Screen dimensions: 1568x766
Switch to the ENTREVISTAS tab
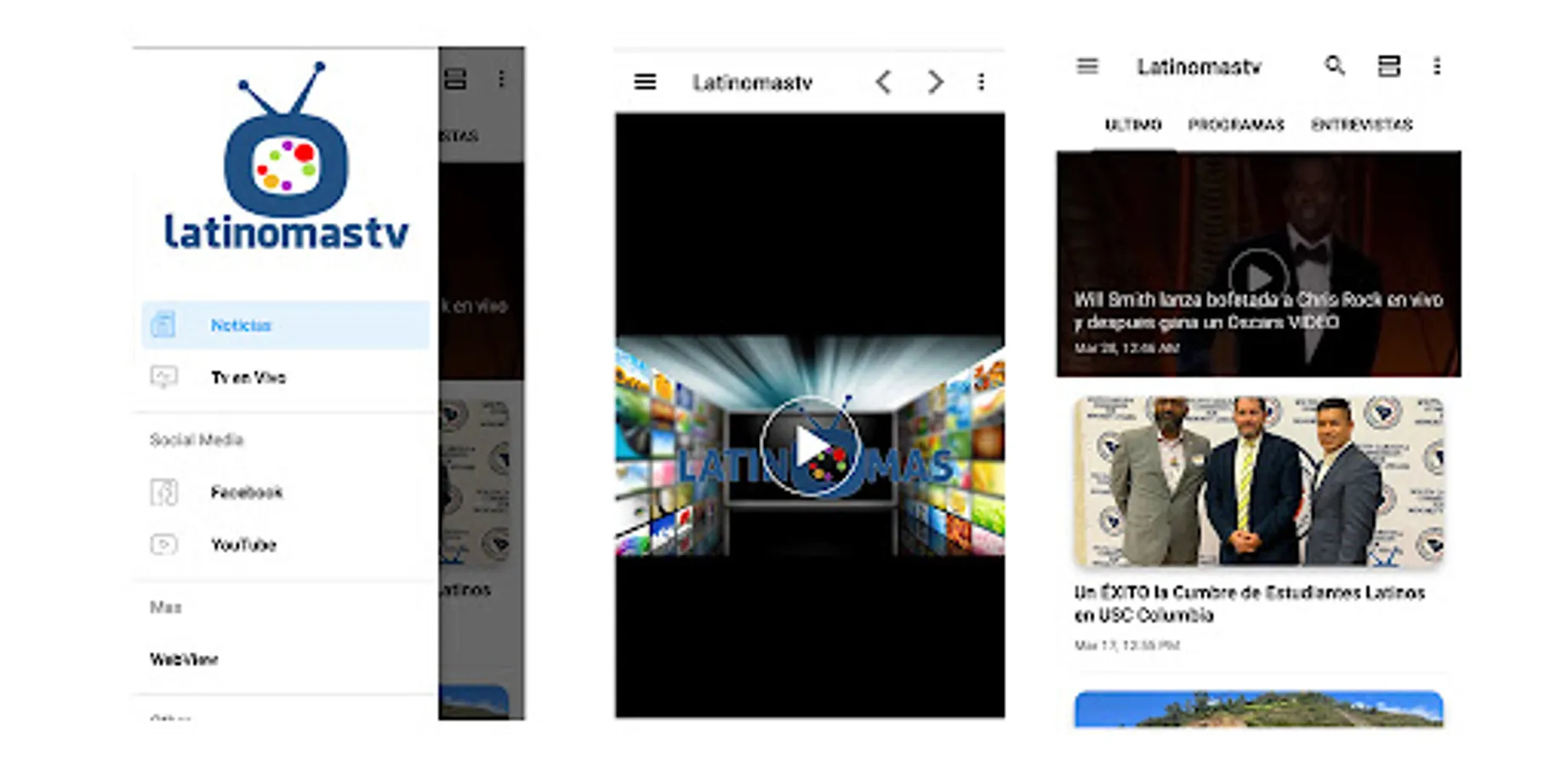1361,125
